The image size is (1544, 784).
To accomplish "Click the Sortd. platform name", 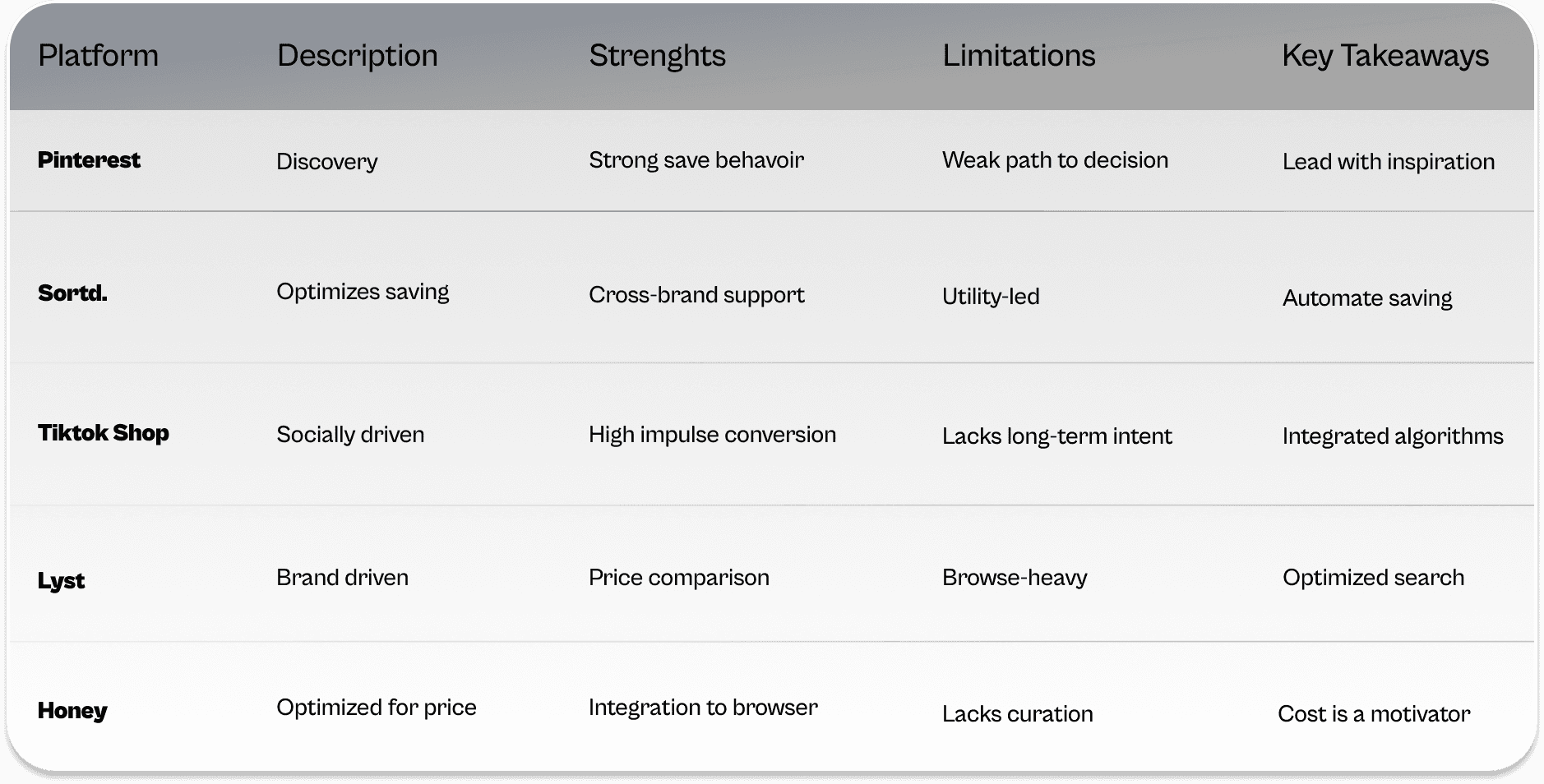I will coord(72,293).
